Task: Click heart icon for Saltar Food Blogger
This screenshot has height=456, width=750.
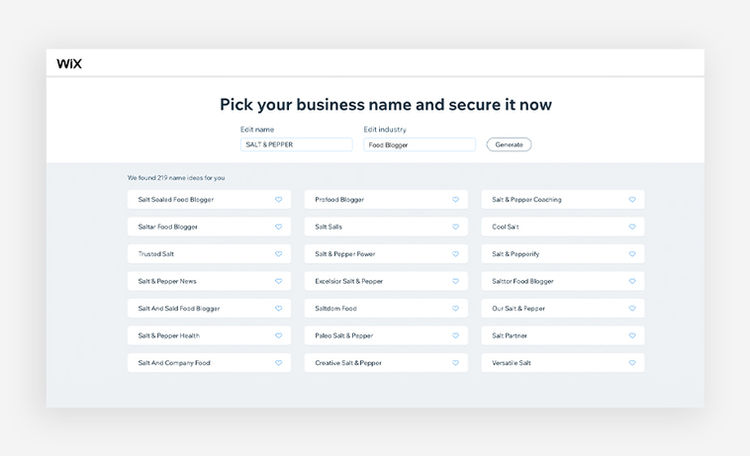Action: [x=278, y=227]
